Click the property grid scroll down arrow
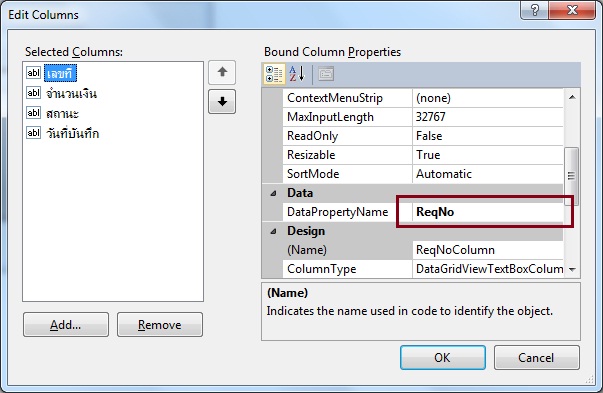The width and height of the screenshot is (603, 393). coord(572,269)
